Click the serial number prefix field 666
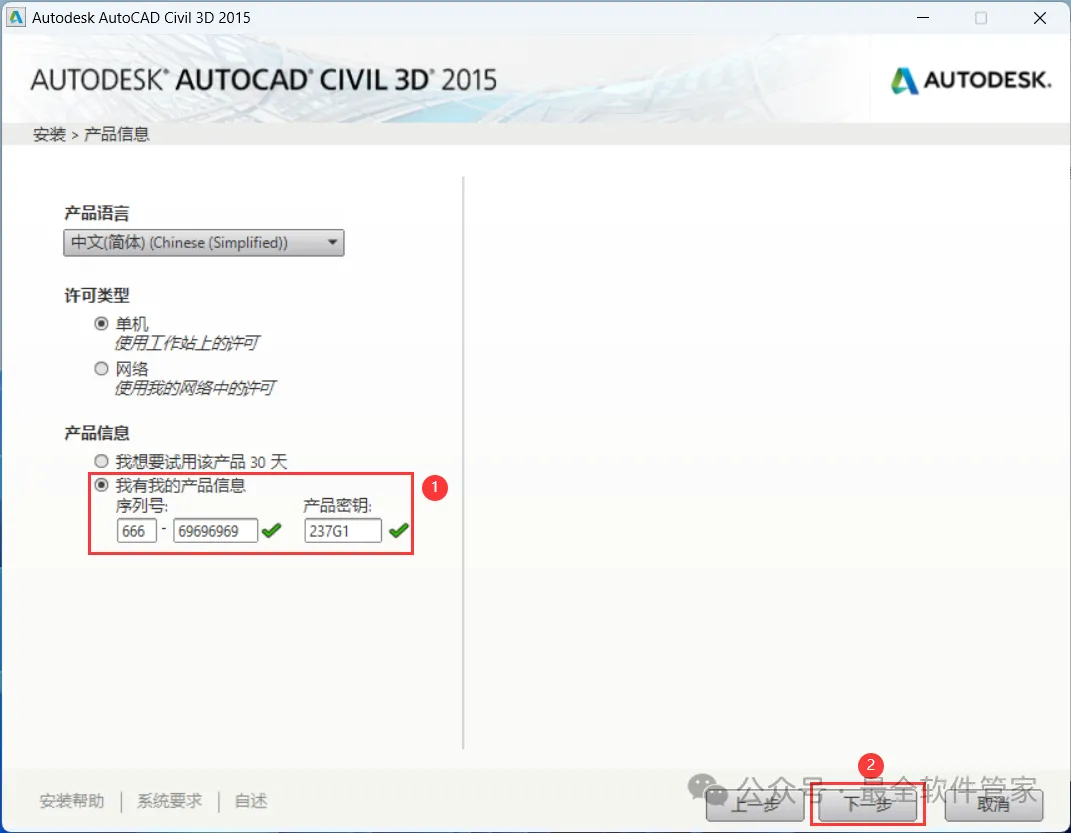 coord(137,531)
